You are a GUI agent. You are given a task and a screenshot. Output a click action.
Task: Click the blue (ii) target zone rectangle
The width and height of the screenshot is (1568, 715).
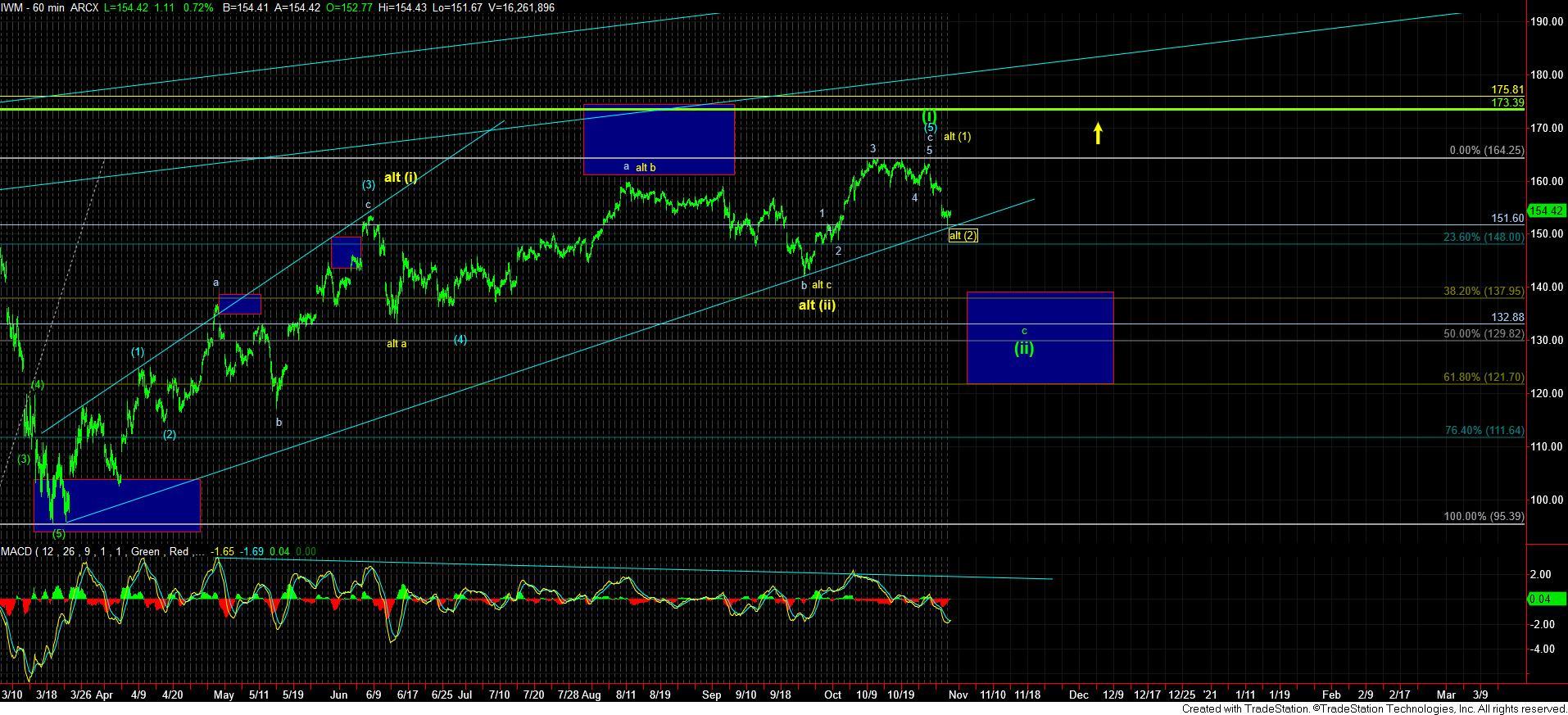click(1040, 337)
